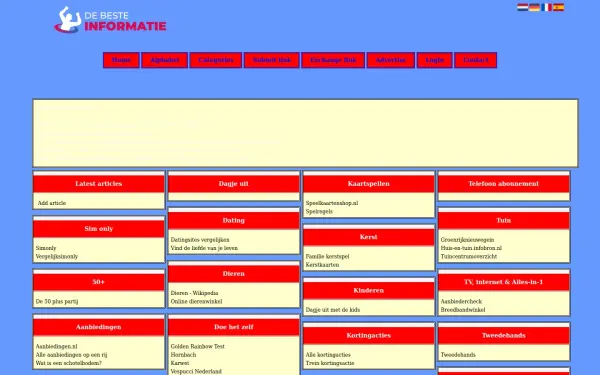Follow the Alle kortingacties link

328,355
